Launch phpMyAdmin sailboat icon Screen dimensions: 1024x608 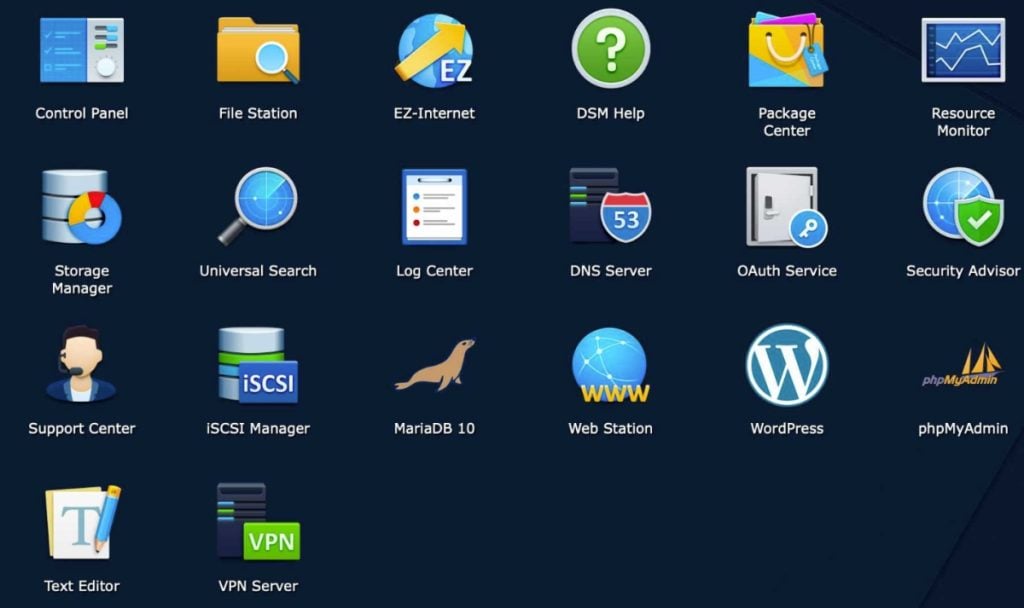tap(962, 366)
